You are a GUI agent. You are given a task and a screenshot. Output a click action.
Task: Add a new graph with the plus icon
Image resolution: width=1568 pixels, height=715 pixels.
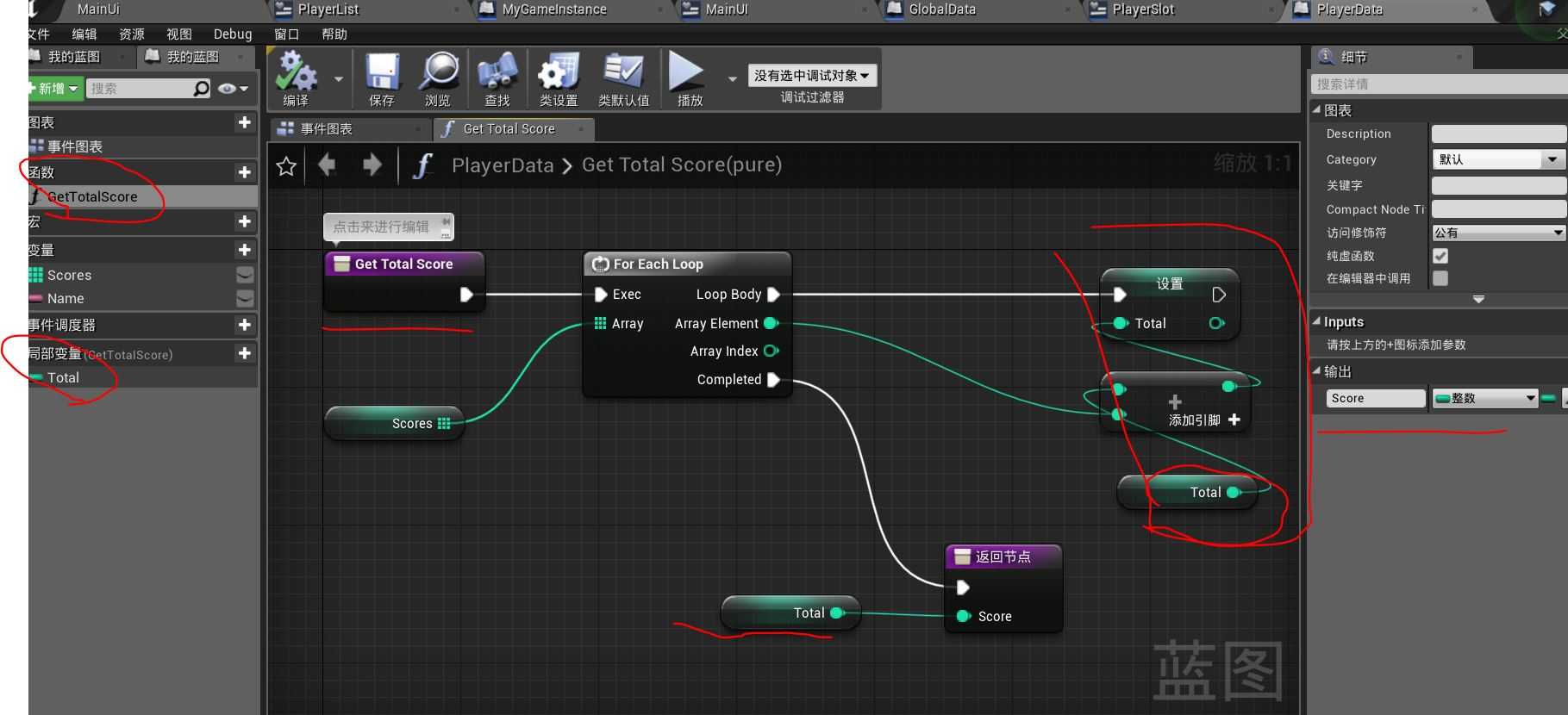[x=244, y=122]
